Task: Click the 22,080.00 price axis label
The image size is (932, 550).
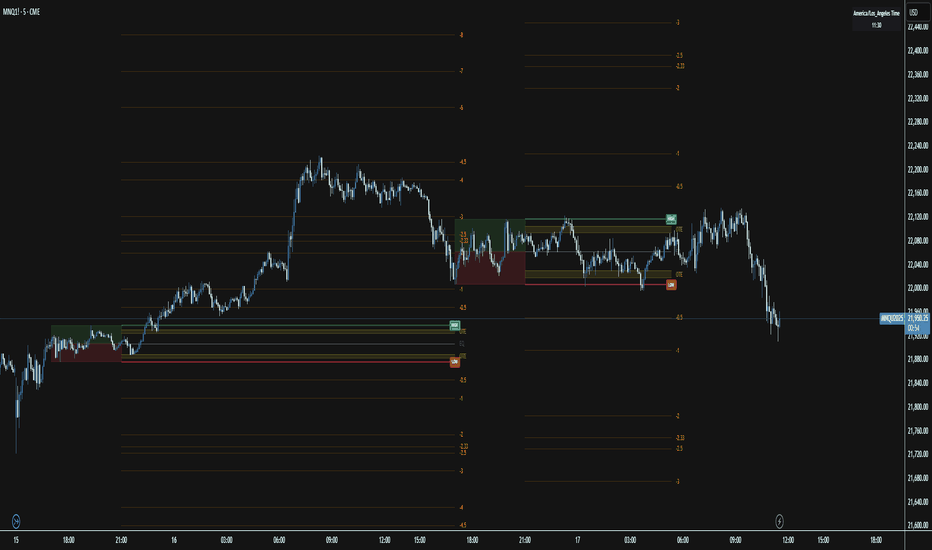Action: pos(918,241)
